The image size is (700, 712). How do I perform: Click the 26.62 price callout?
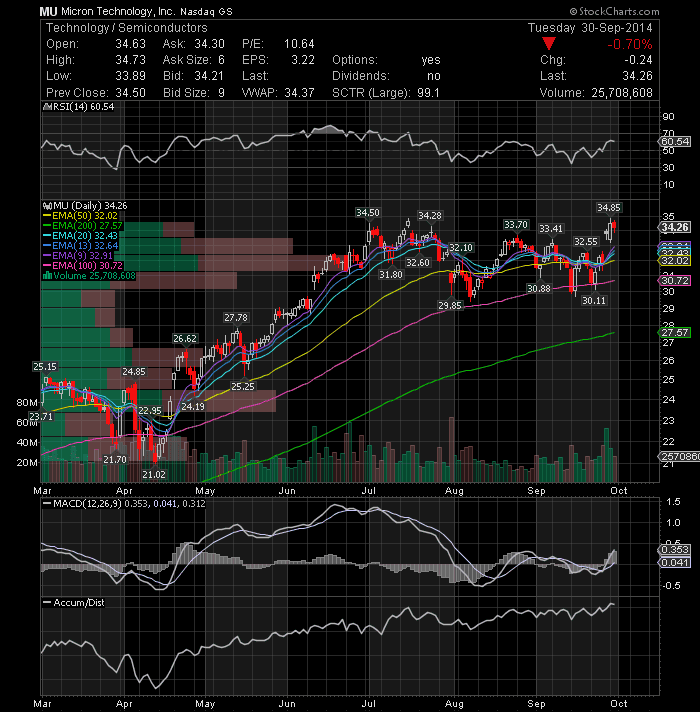pos(185,338)
